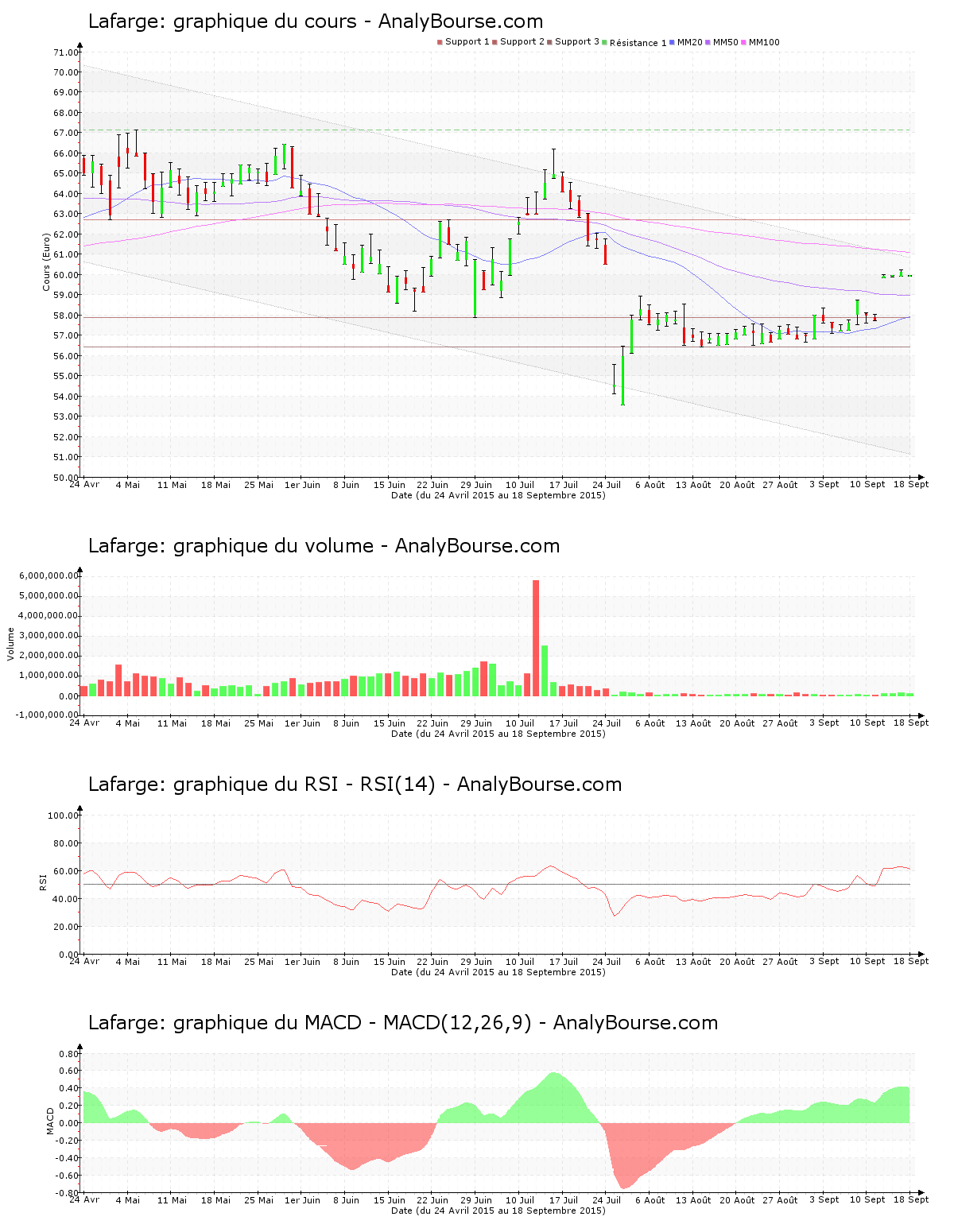Viewport: 954px width, 1232px height.
Task: Click the 71.00 price axis value
Action: pos(65,52)
